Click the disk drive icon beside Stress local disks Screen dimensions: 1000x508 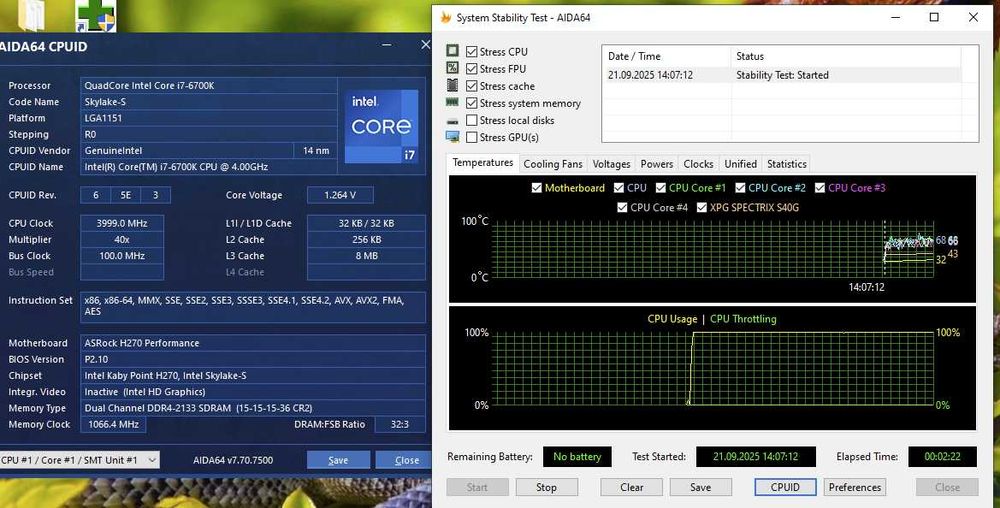(x=452, y=120)
